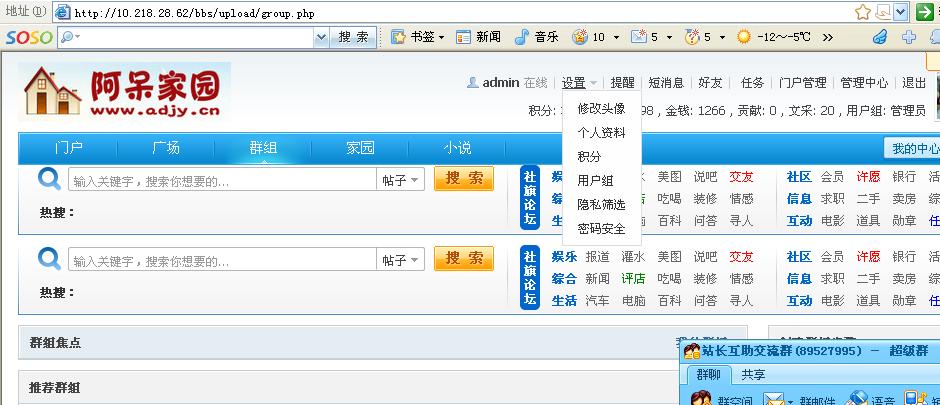
Task: Switch to 家园 navigation tab
Action: (360, 148)
